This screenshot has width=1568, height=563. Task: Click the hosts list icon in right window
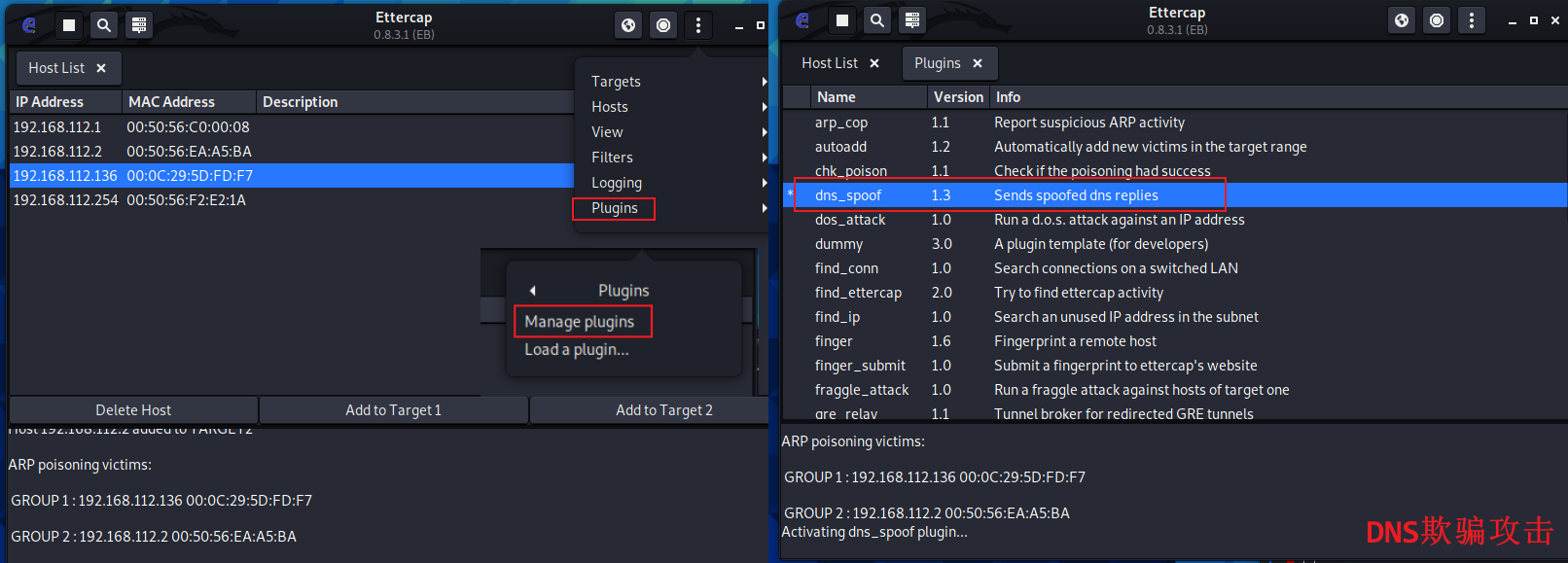click(x=912, y=20)
